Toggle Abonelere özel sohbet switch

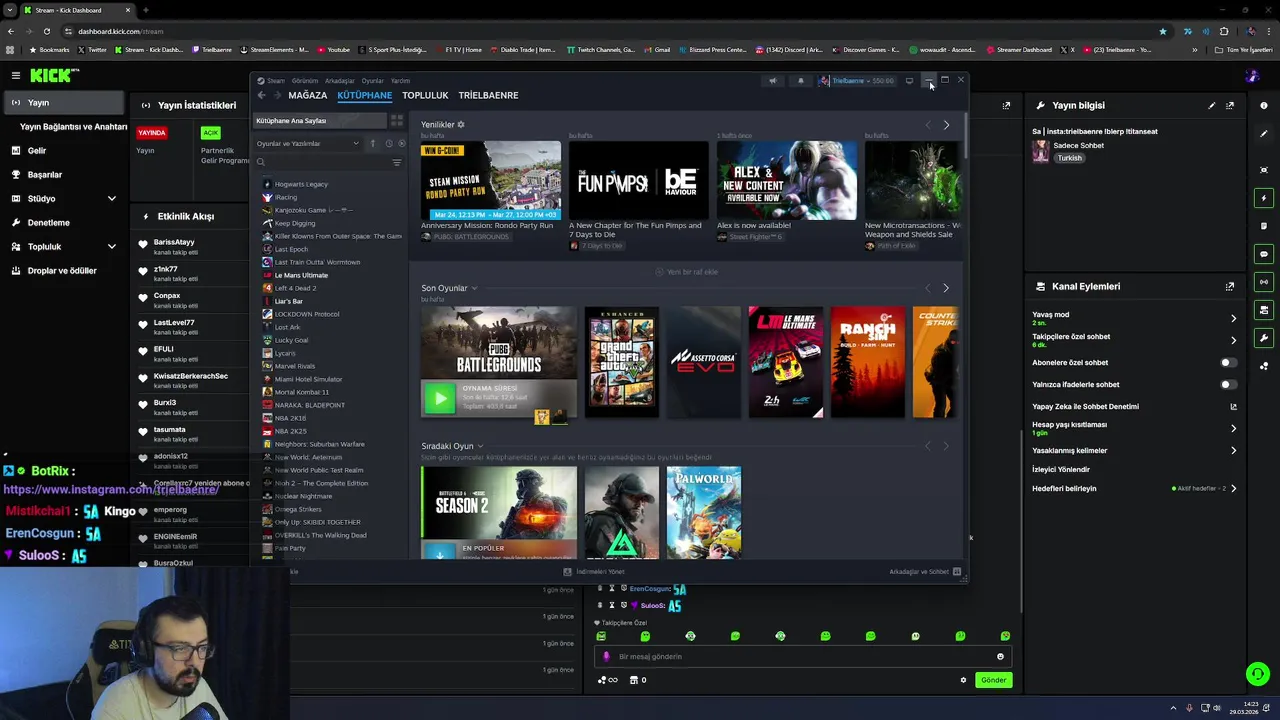click(1228, 363)
